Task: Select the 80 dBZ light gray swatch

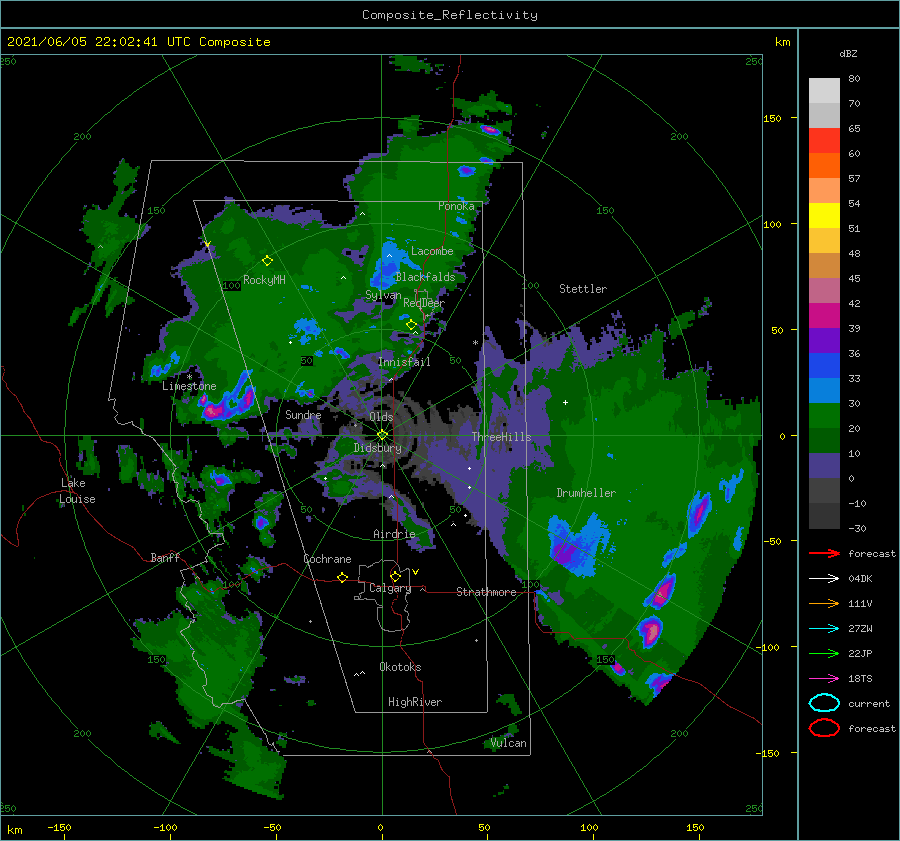Action: [824, 90]
